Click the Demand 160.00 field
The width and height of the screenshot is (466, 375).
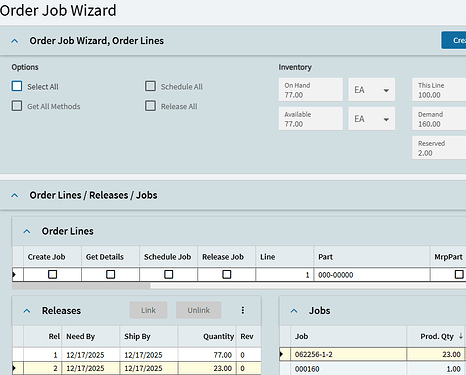[439, 119]
